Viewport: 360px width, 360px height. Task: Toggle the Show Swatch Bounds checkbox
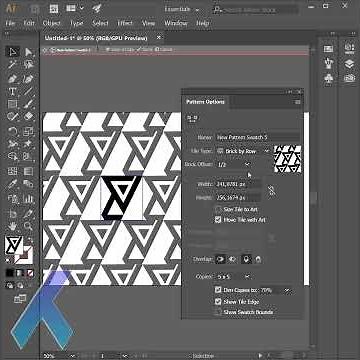click(x=218, y=312)
